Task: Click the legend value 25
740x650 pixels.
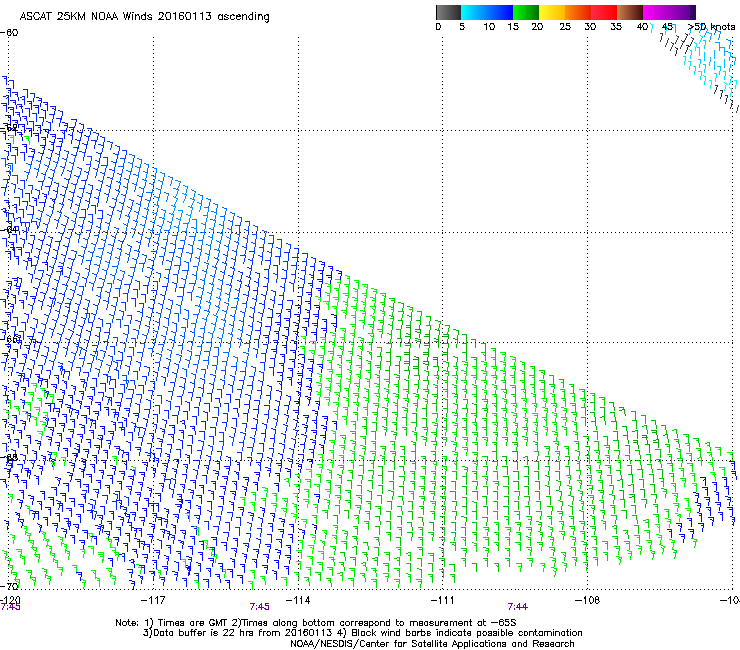Action: tap(565, 27)
